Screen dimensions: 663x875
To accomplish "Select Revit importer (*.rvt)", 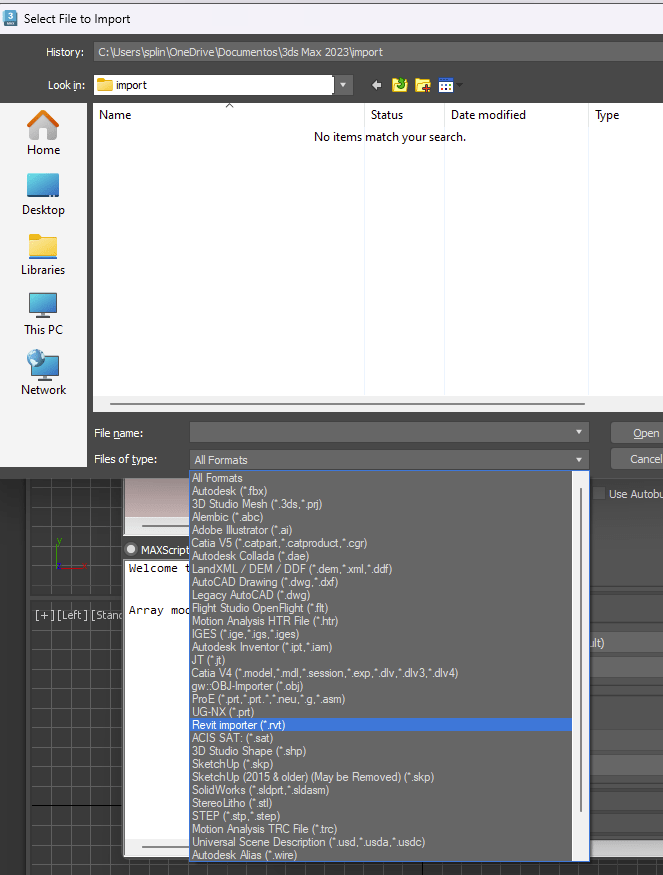I will [x=382, y=725].
